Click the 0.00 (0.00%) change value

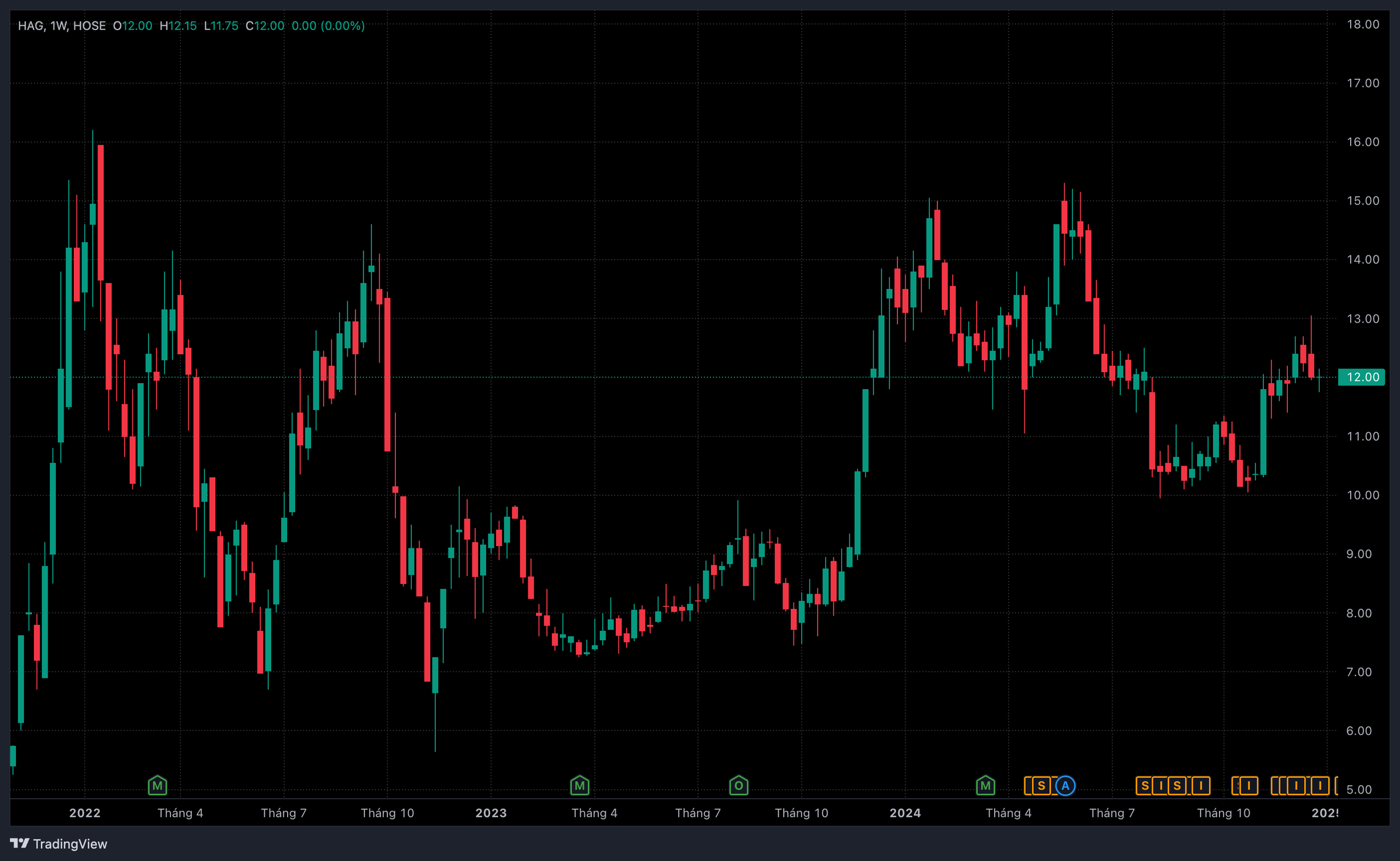pos(328,26)
